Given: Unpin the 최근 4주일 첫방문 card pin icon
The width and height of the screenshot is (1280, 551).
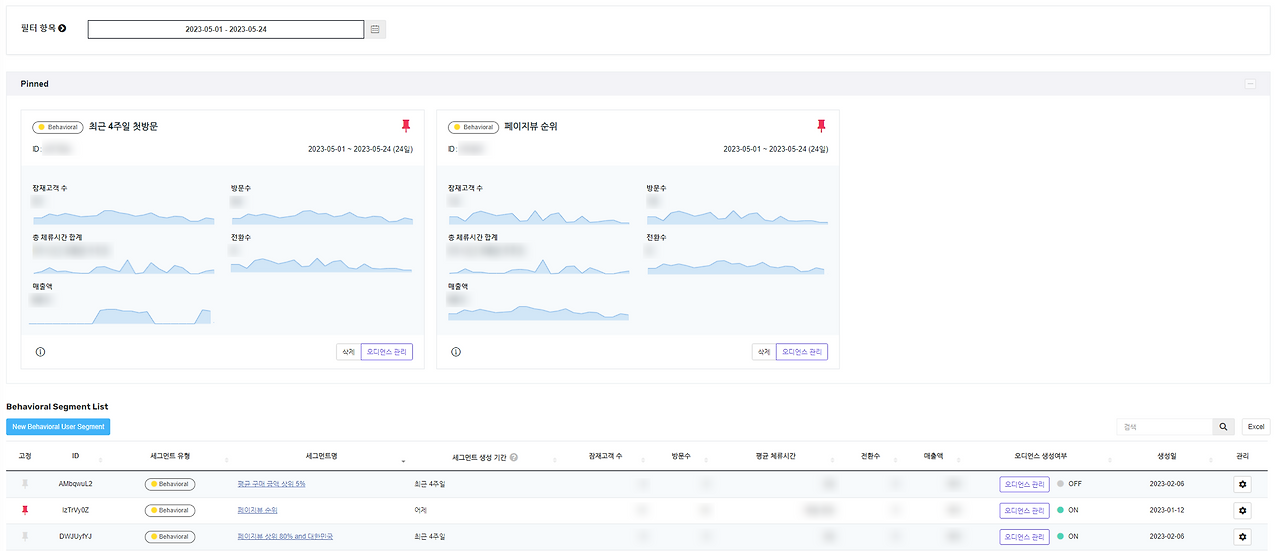Looking at the screenshot, I should tap(406, 126).
